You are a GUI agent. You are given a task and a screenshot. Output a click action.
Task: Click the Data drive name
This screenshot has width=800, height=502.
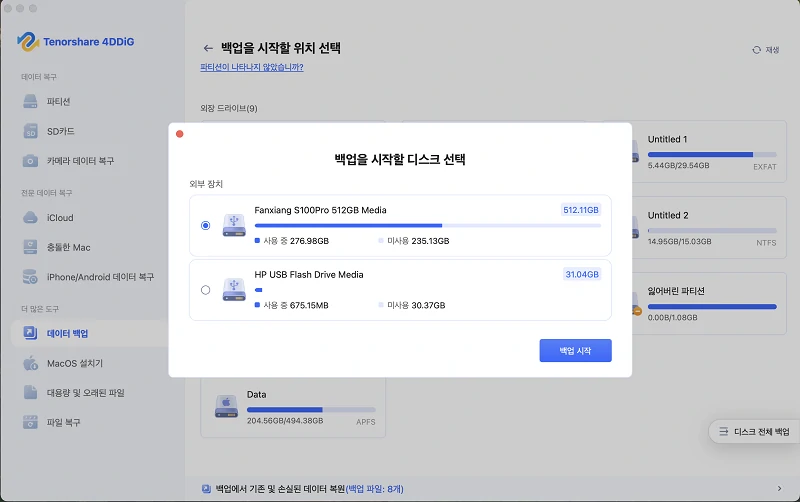click(x=257, y=394)
